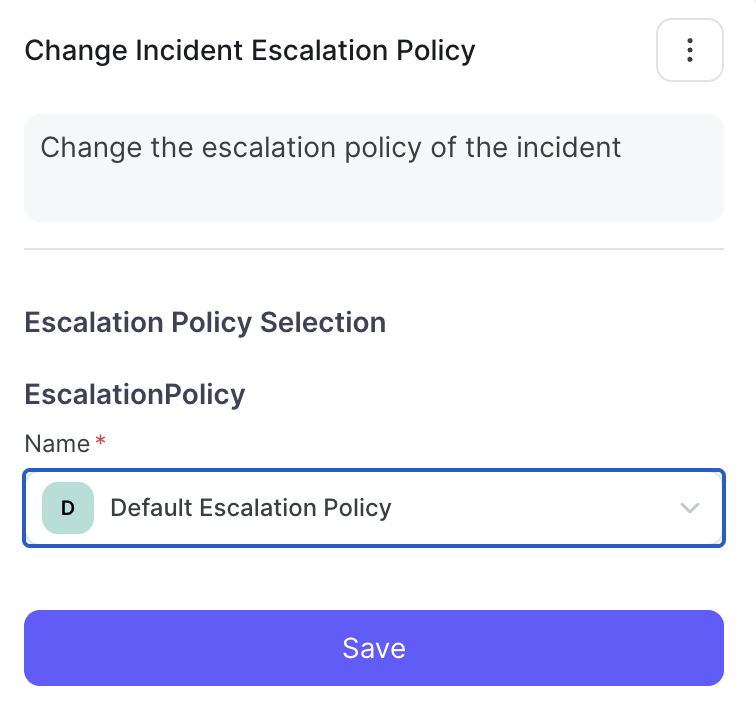Click blank area inside the Name selector
Viewport: 756px width, 708px height.
530,508
